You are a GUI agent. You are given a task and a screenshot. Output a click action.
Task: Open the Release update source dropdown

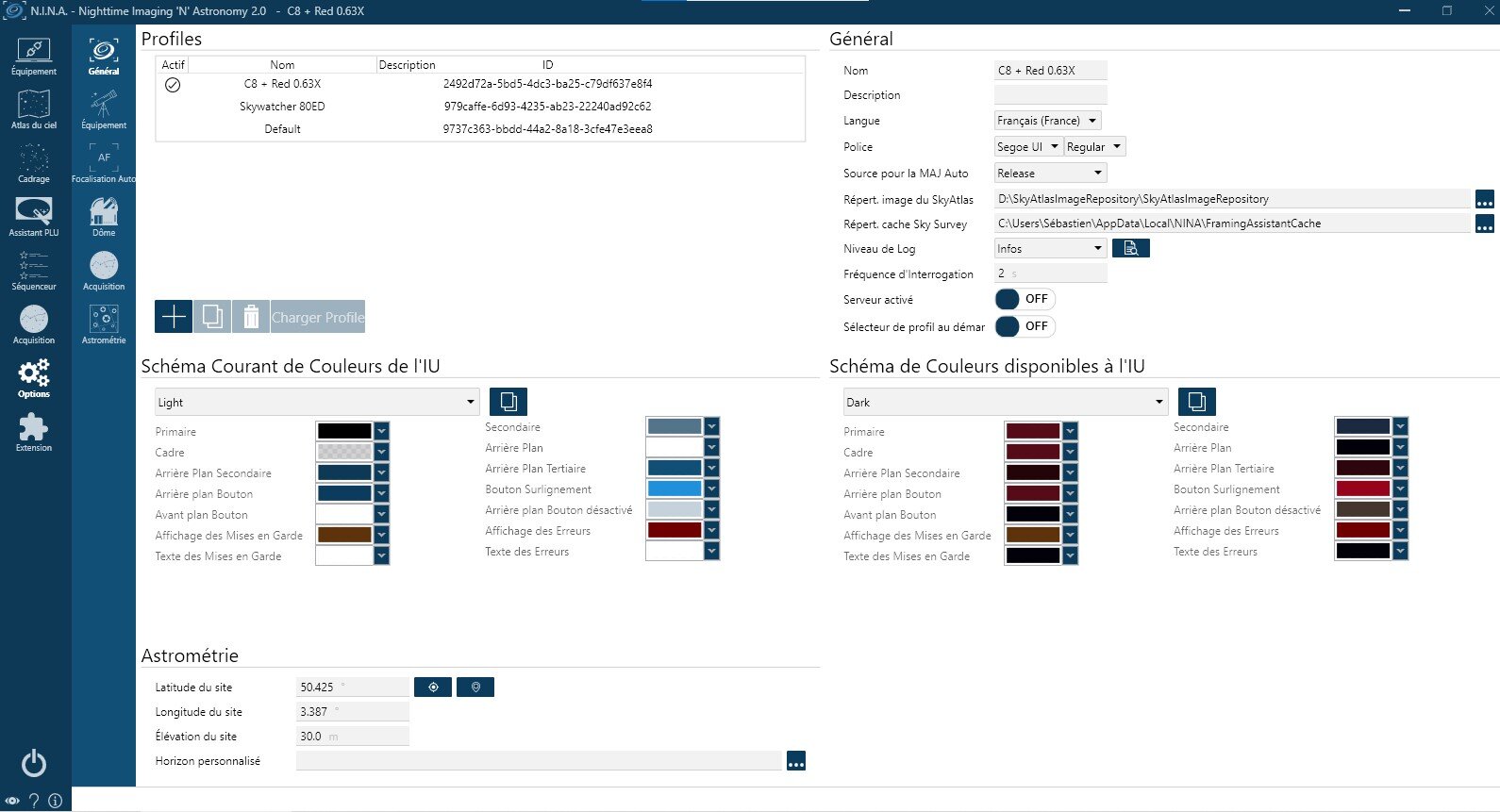pyautogui.click(x=1050, y=174)
